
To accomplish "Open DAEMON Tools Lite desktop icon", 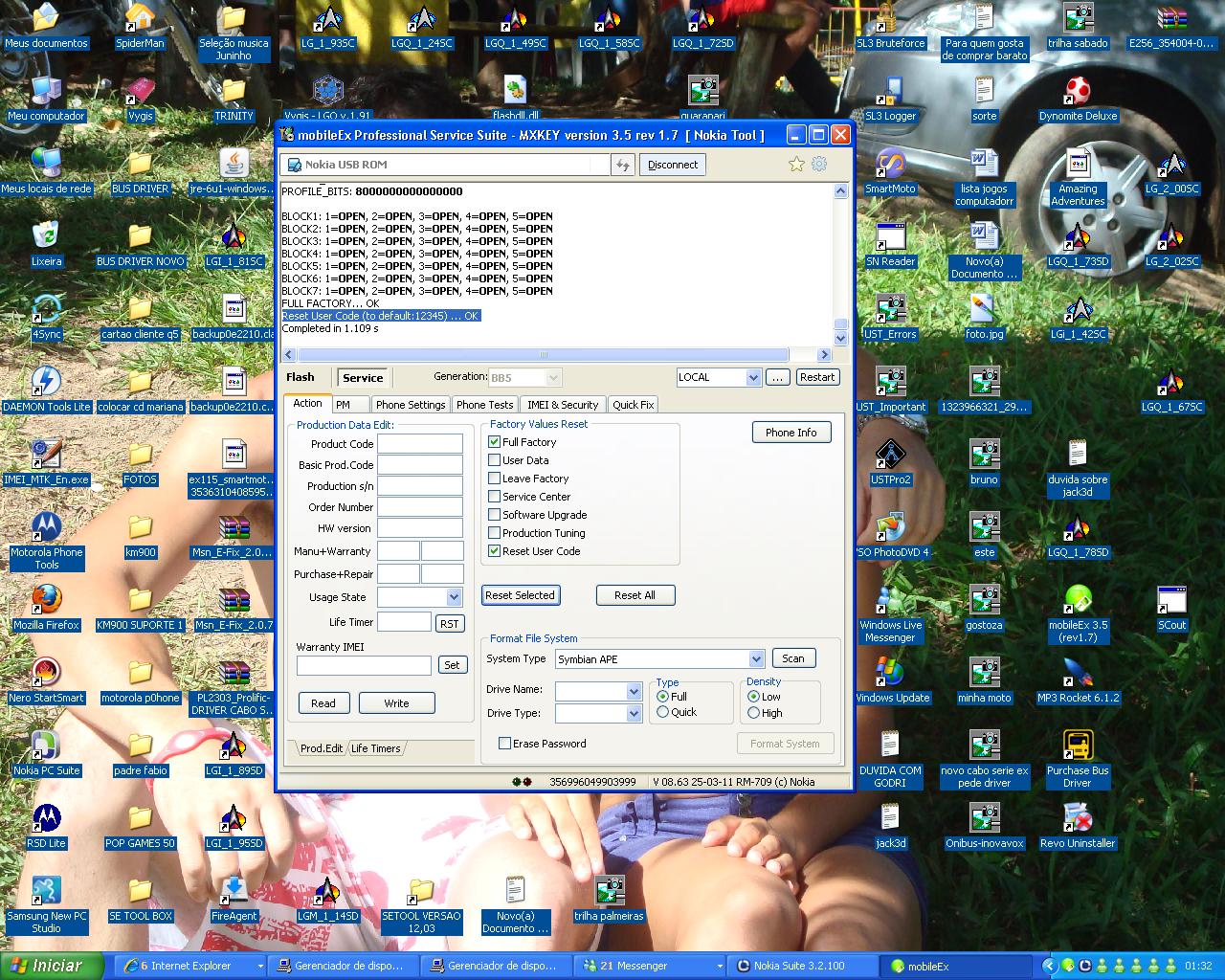I will click(46, 390).
